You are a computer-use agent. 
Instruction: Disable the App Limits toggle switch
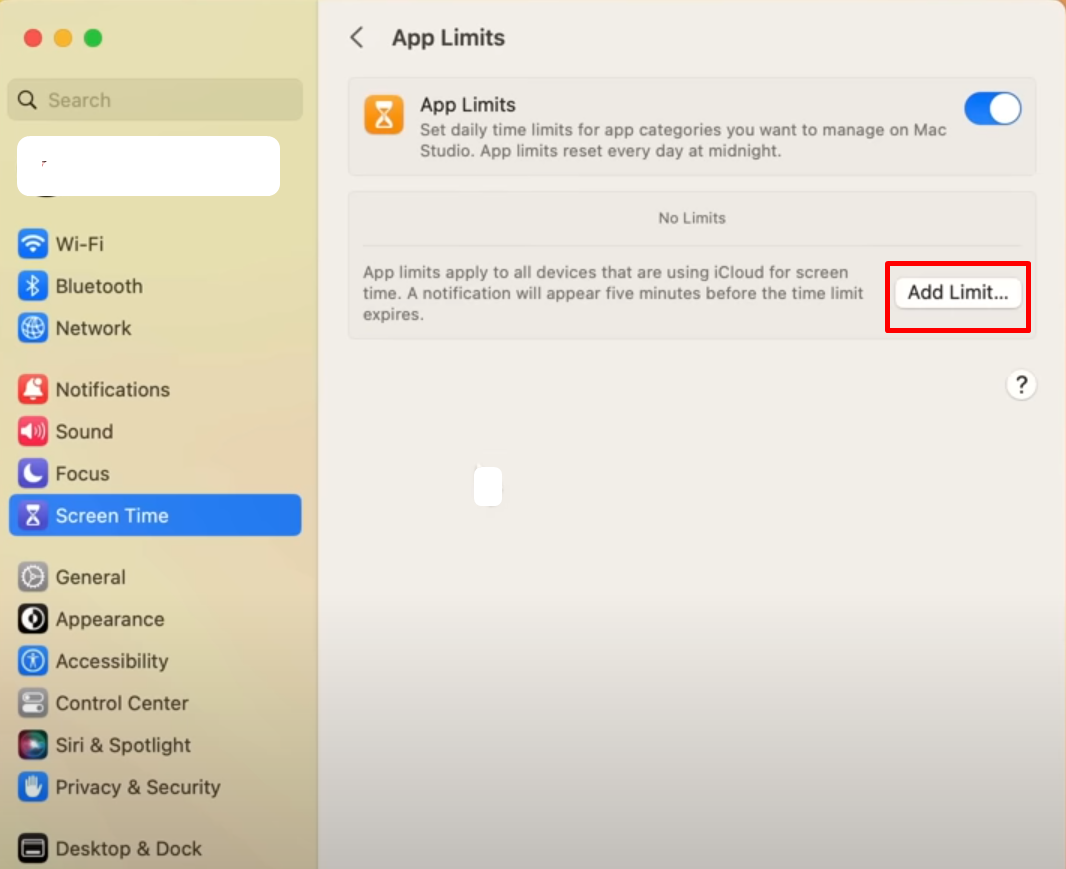[992, 109]
